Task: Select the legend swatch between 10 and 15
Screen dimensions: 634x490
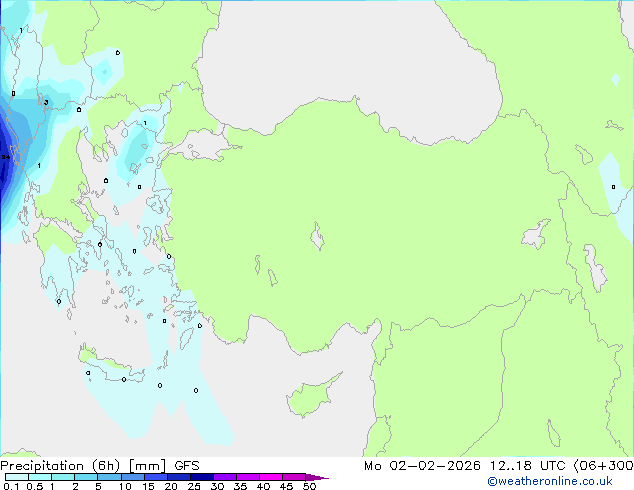Action: (132, 477)
